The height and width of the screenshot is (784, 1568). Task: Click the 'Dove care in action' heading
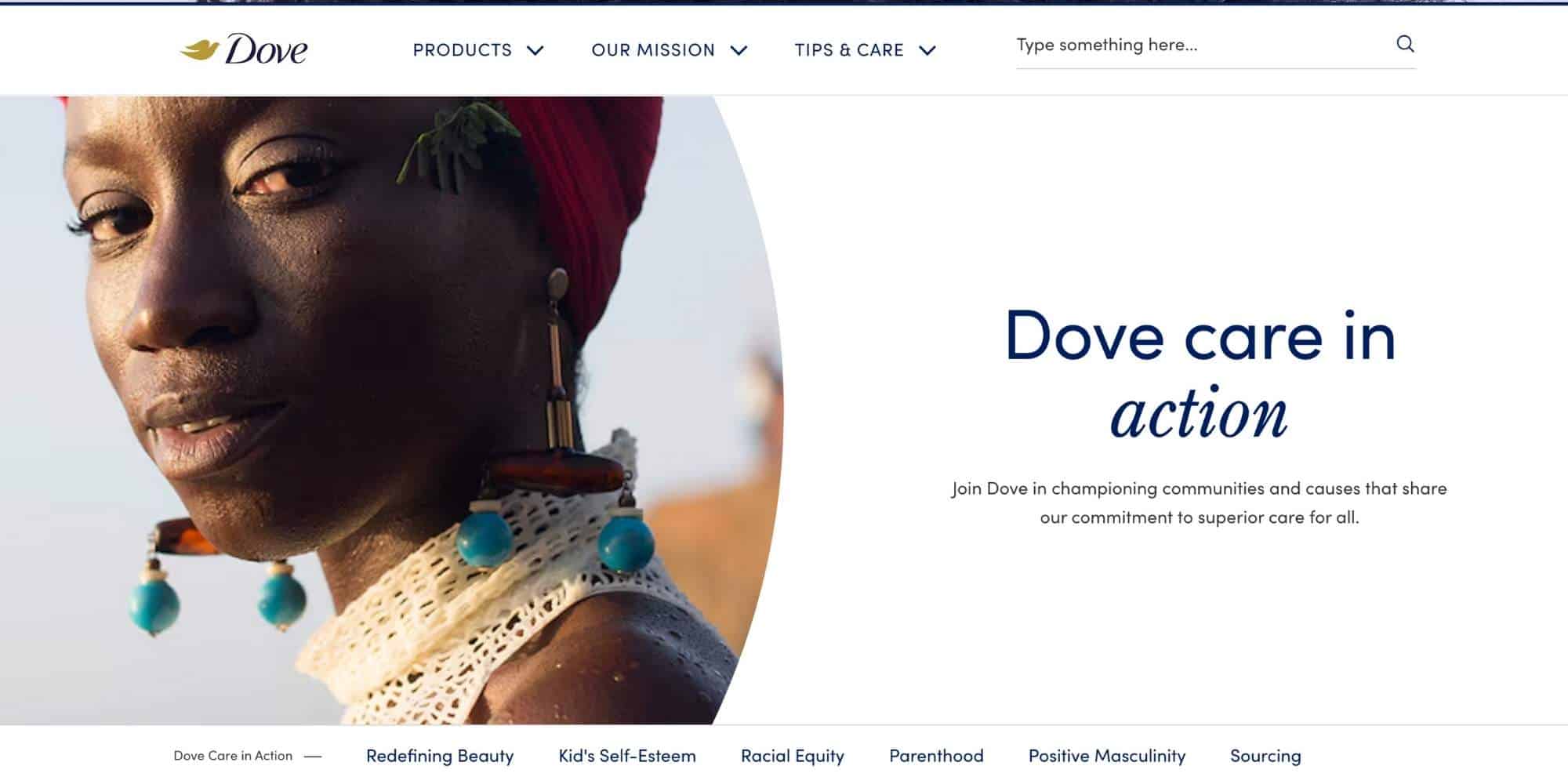pos(1200,373)
